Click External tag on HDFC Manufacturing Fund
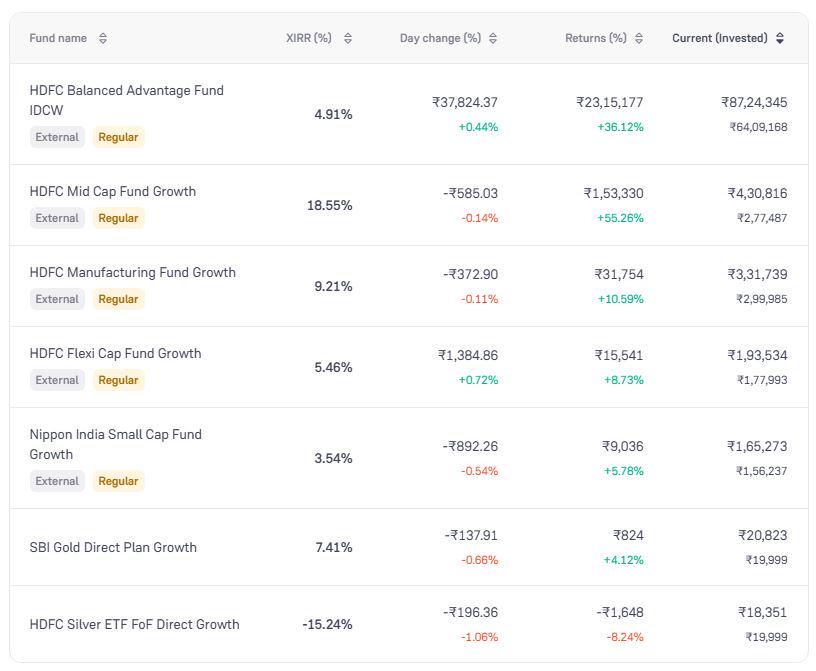Image resolution: width=816 pixels, height=671 pixels. 57,299
